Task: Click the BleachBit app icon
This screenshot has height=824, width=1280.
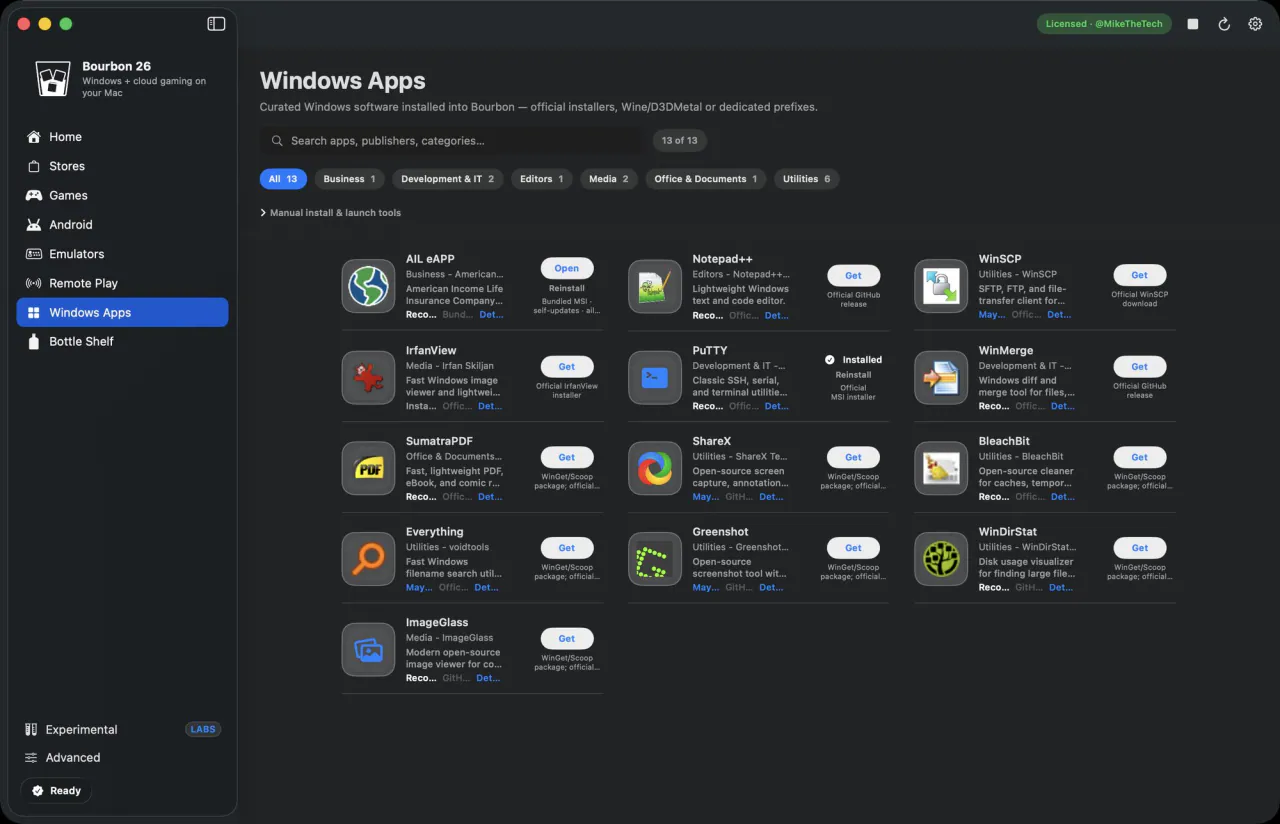Action: [941, 468]
